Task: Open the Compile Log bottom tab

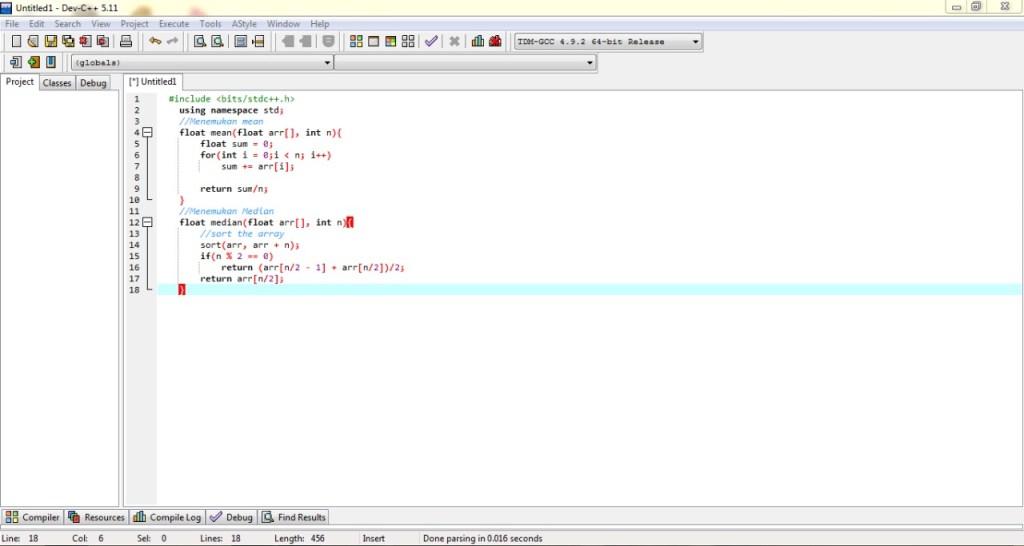Action: coord(167,517)
